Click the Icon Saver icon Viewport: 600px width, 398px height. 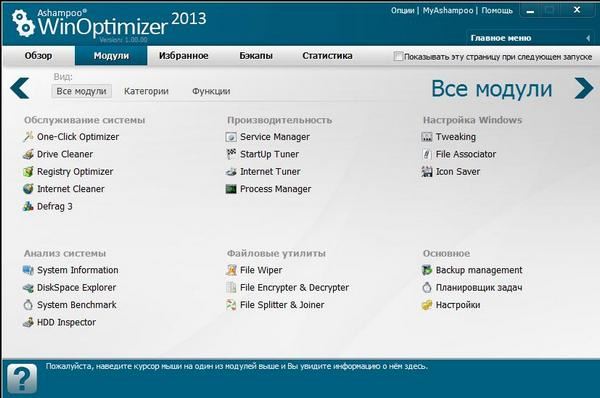(x=427, y=171)
